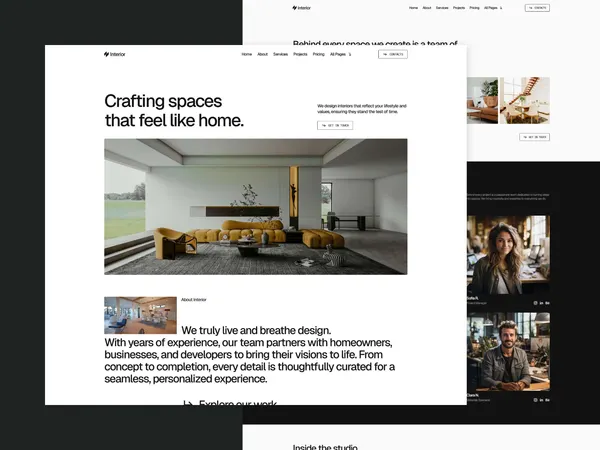Screen dimensions: 600x450
Task: Click the yellow sofa living room hero image
Action: point(256,207)
